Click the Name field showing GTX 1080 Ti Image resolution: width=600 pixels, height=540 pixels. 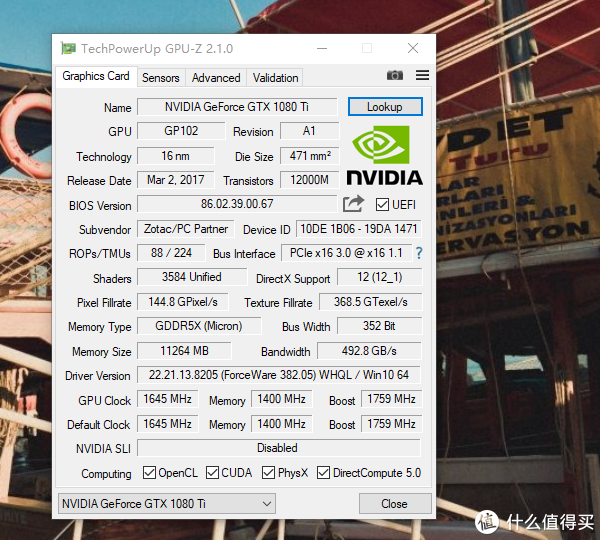coord(237,106)
